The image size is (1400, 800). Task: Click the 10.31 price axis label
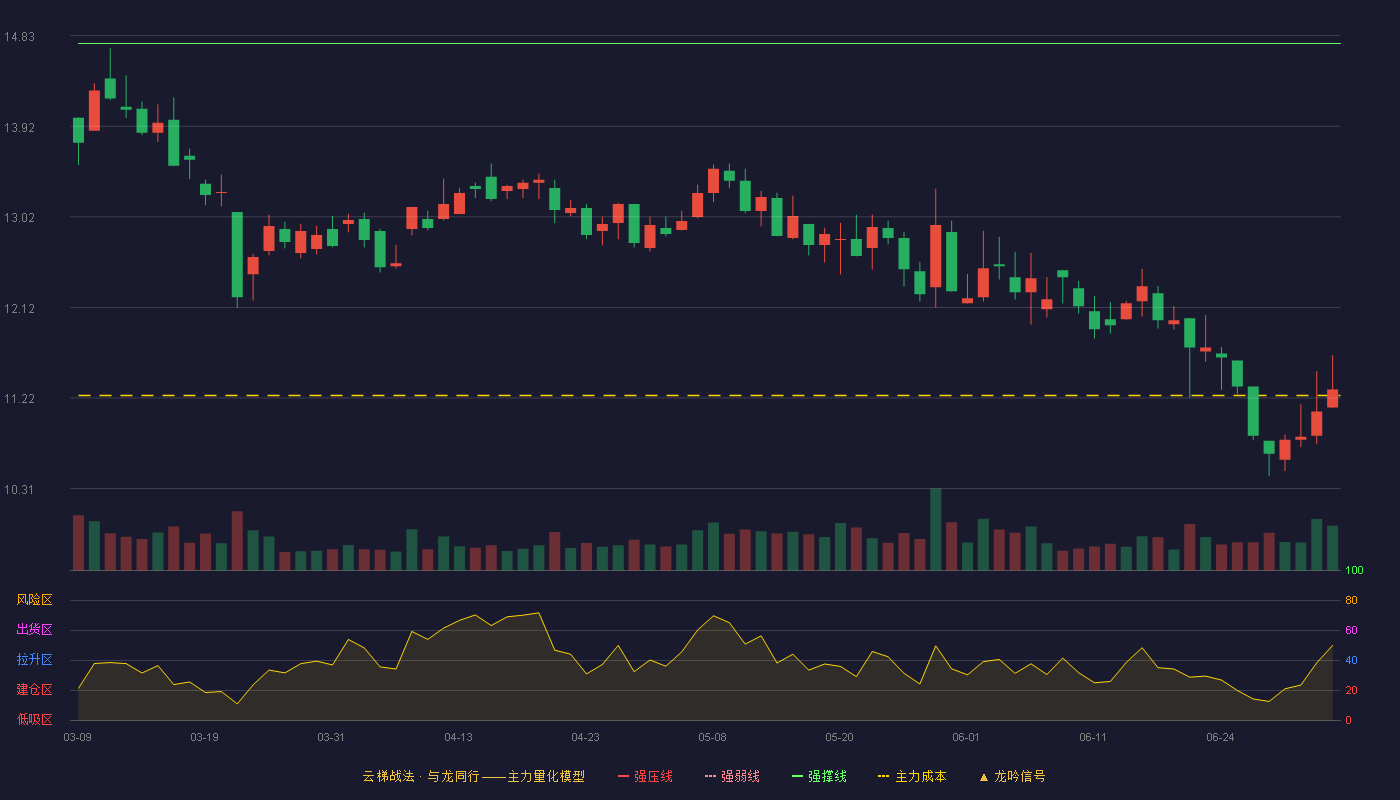(x=19, y=489)
